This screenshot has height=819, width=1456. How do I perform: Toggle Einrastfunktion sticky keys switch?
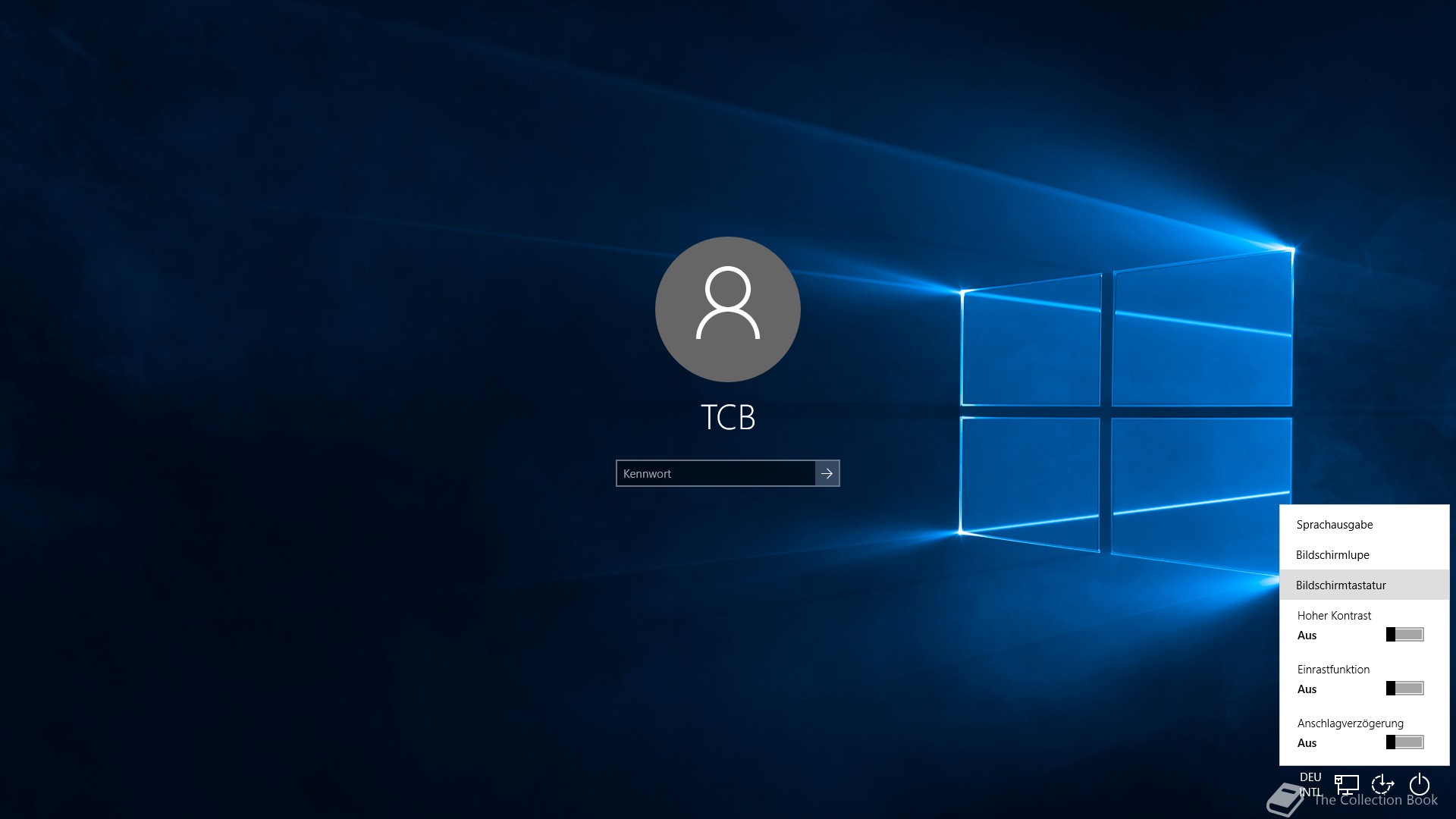(x=1405, y=689)
